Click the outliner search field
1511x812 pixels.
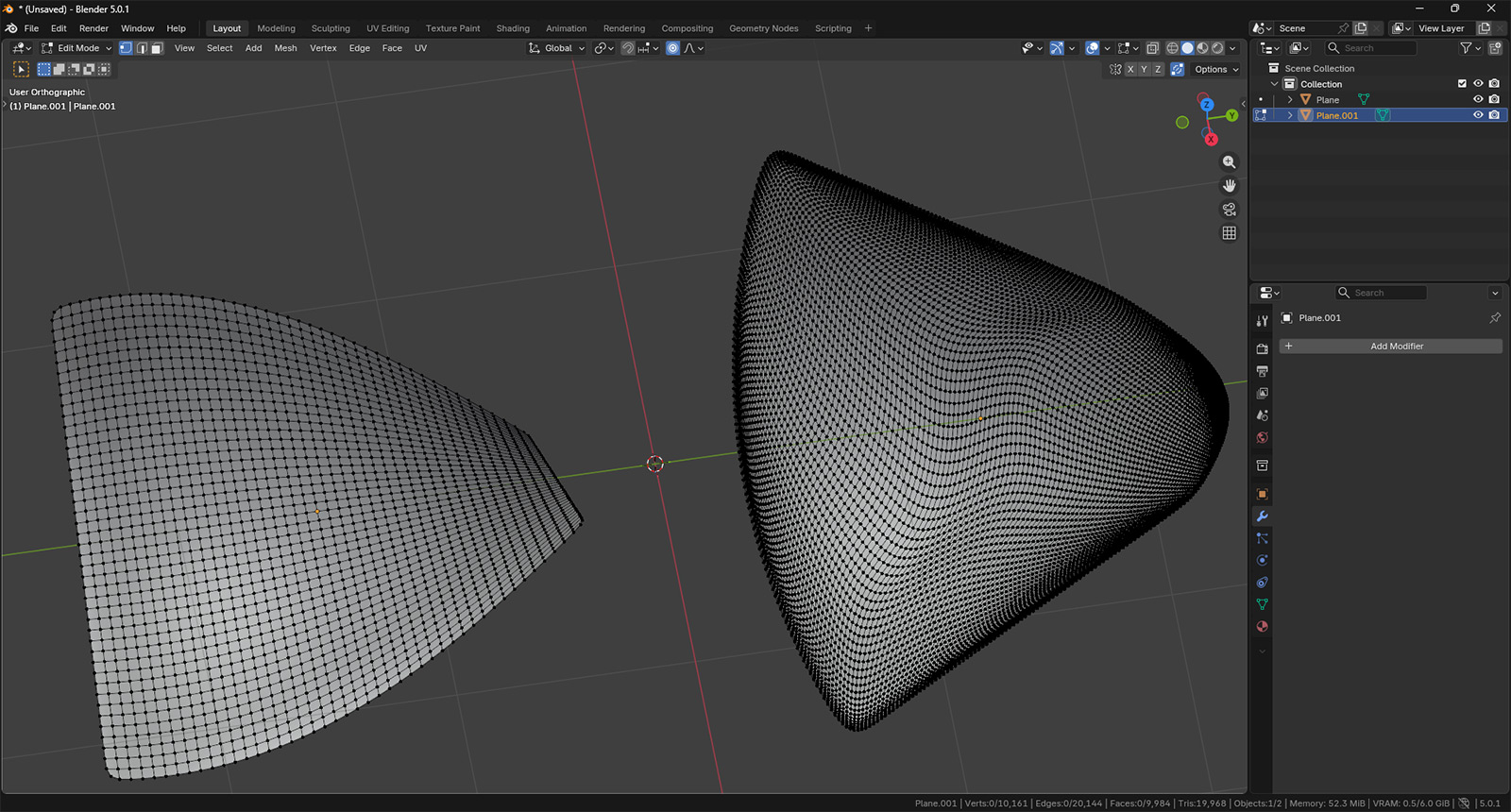(x=1371, y=48)
